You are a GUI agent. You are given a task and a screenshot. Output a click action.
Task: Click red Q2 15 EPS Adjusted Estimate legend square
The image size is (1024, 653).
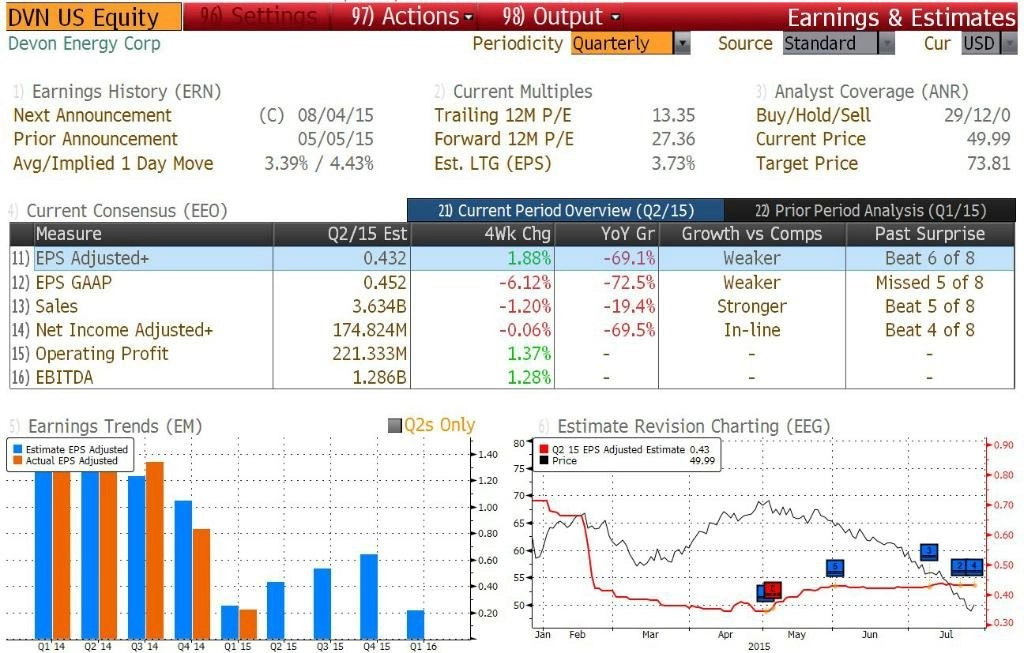pos(544,449)
